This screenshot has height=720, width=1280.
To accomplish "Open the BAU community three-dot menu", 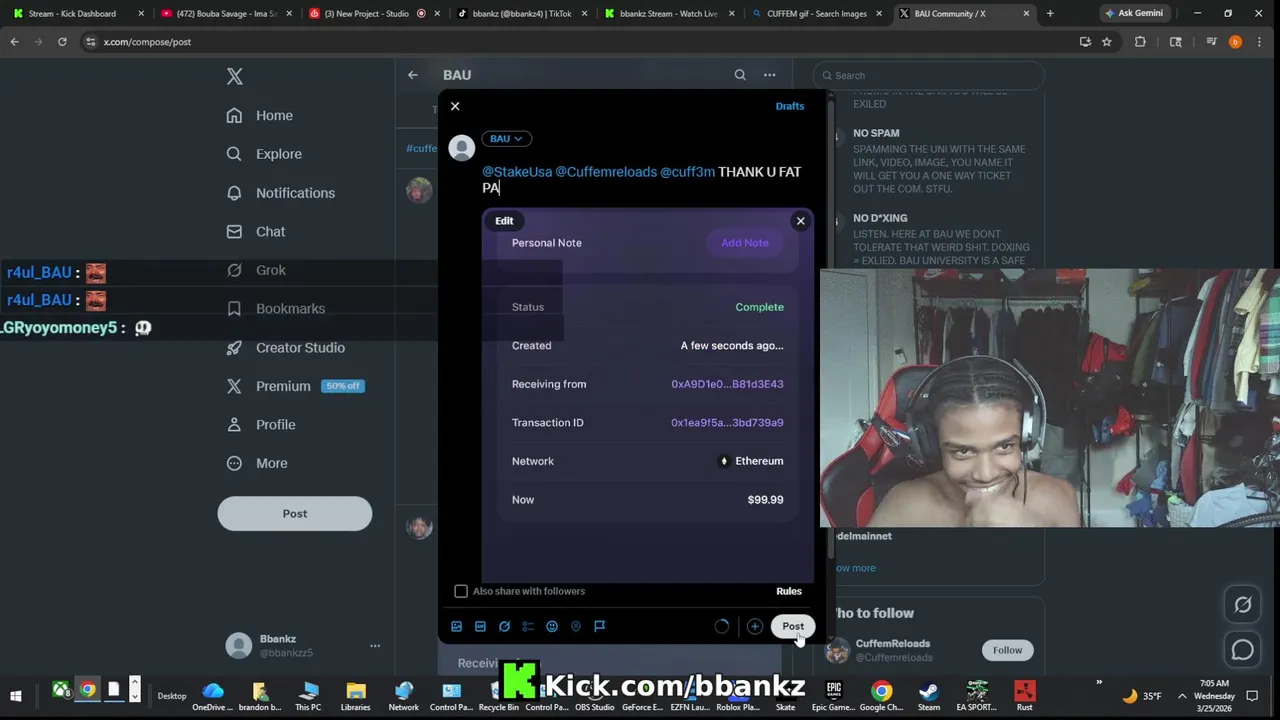I will tap(769, 75).
